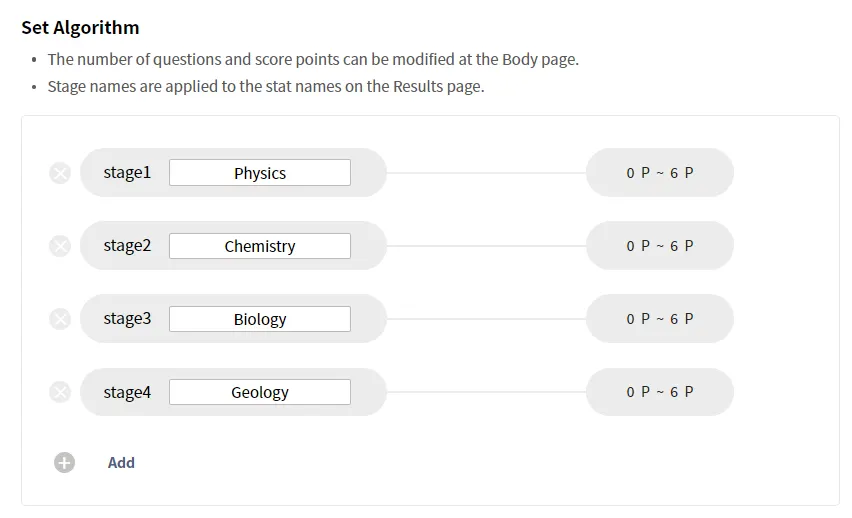852x518 pixels.
Task: Delete stage2 Chemistry using X icon
Action: point(60,246)
